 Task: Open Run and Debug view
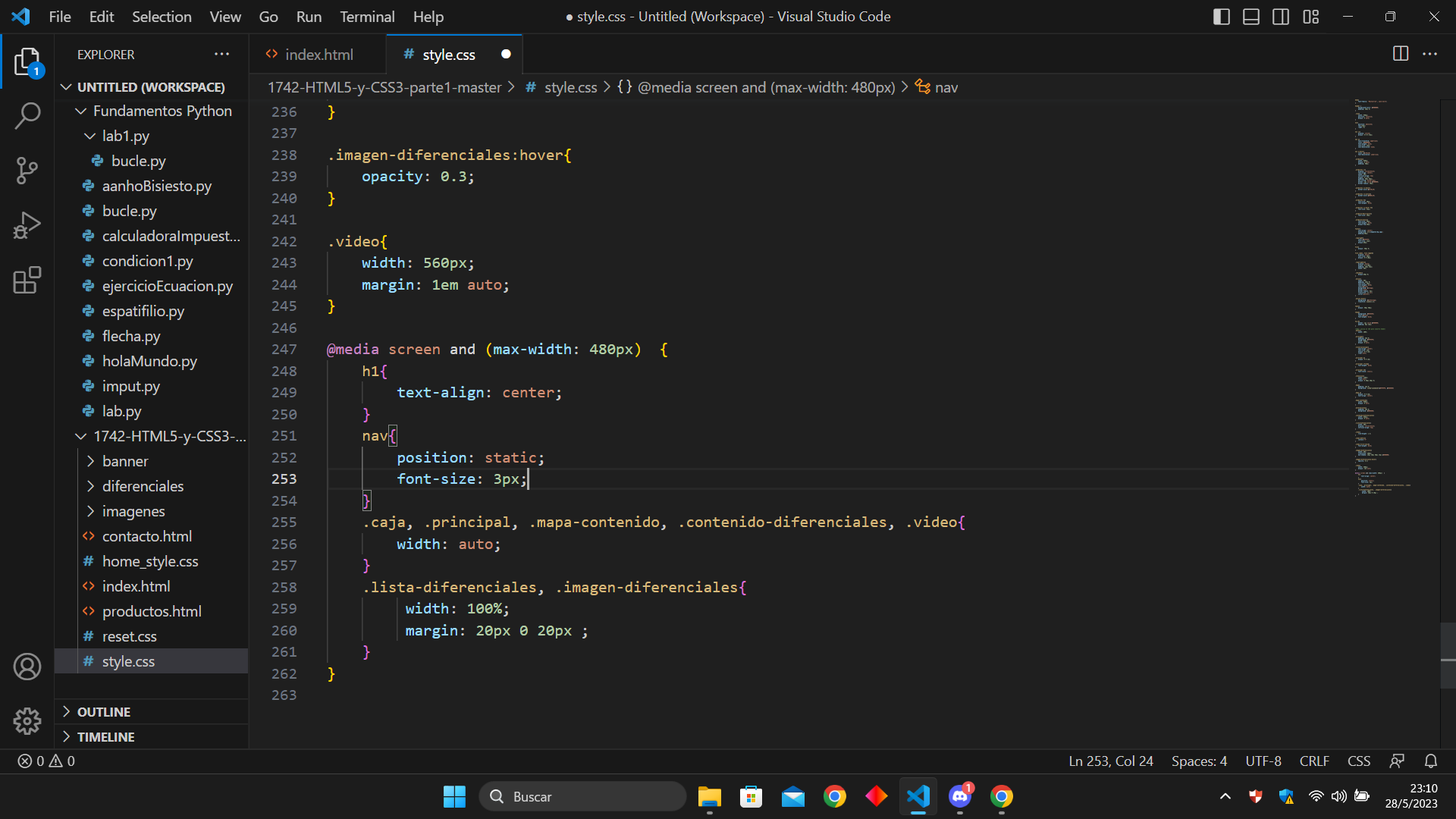(27, 225)
